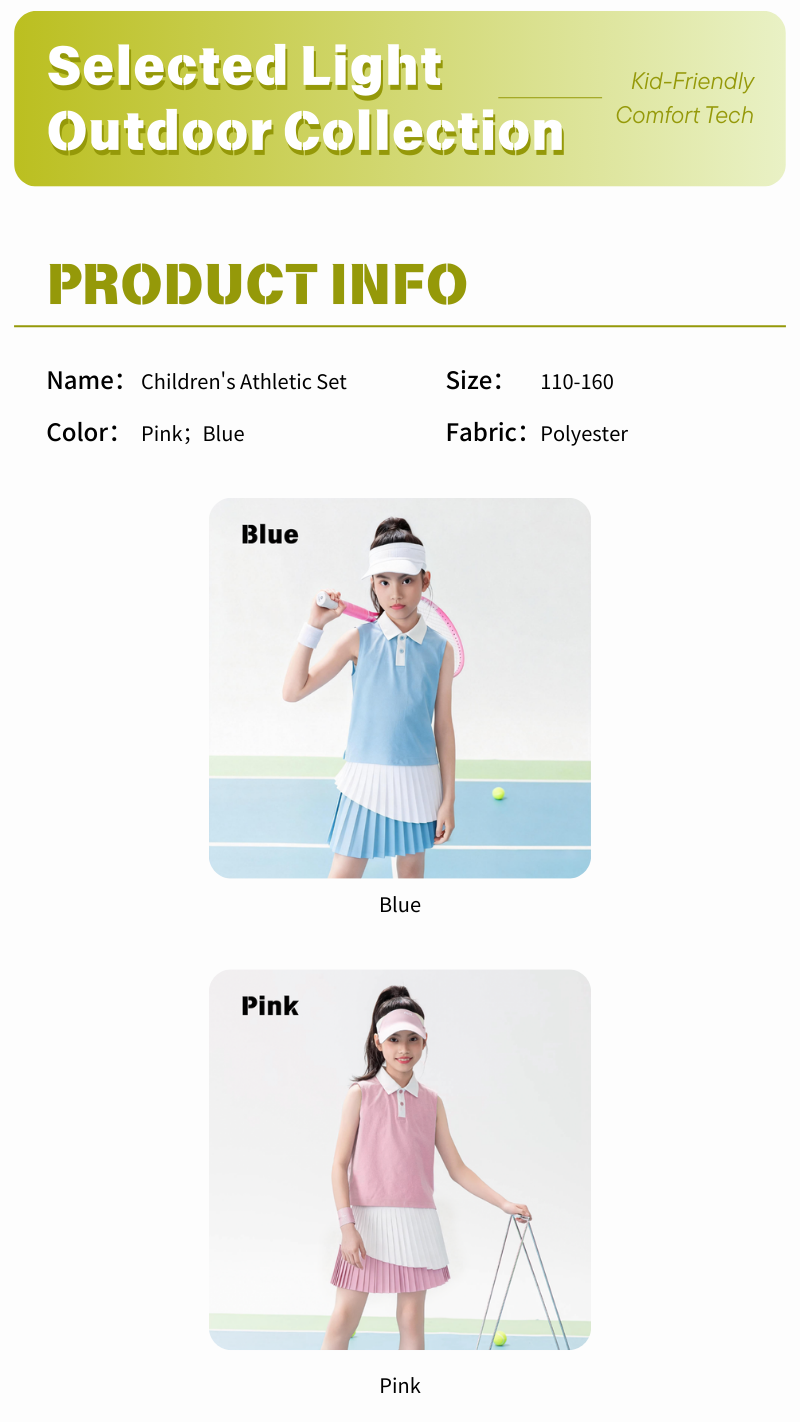Click the Color field label
Screen dimensions: 800x1422
83,433
